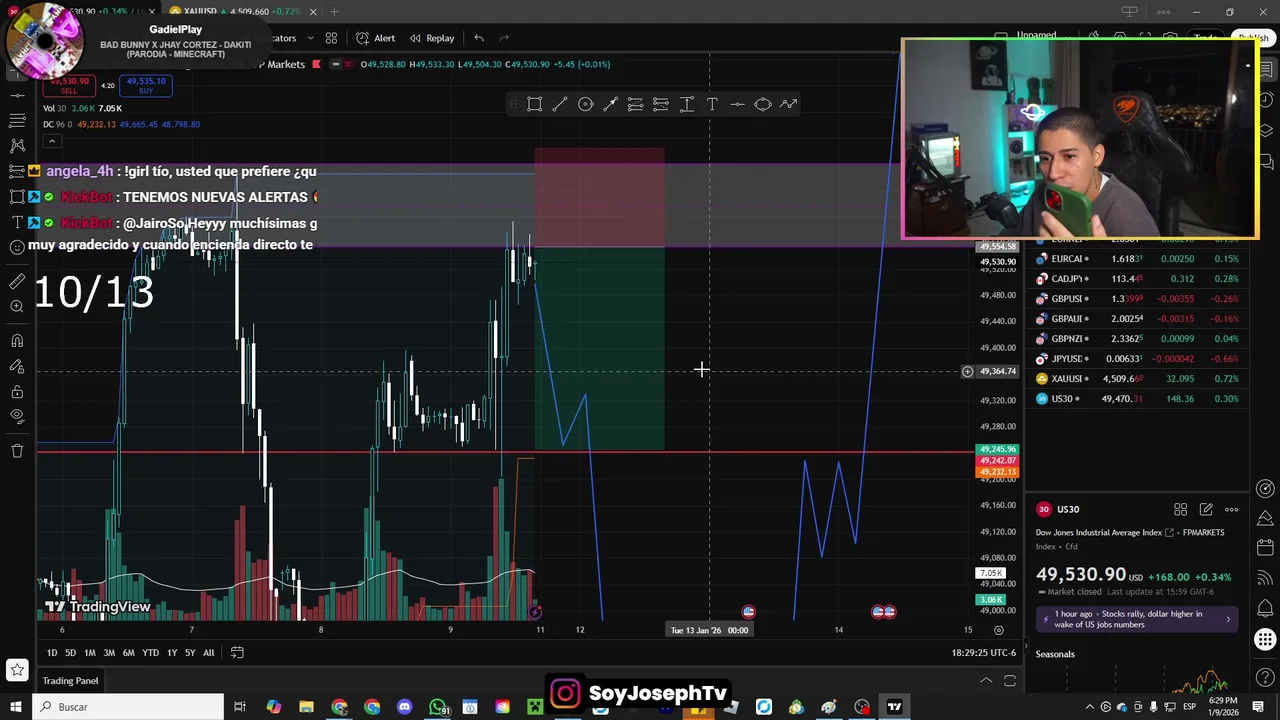Open US30 details grid view icon
The image size is (1280, 720).
click(x=1180, y=509)
